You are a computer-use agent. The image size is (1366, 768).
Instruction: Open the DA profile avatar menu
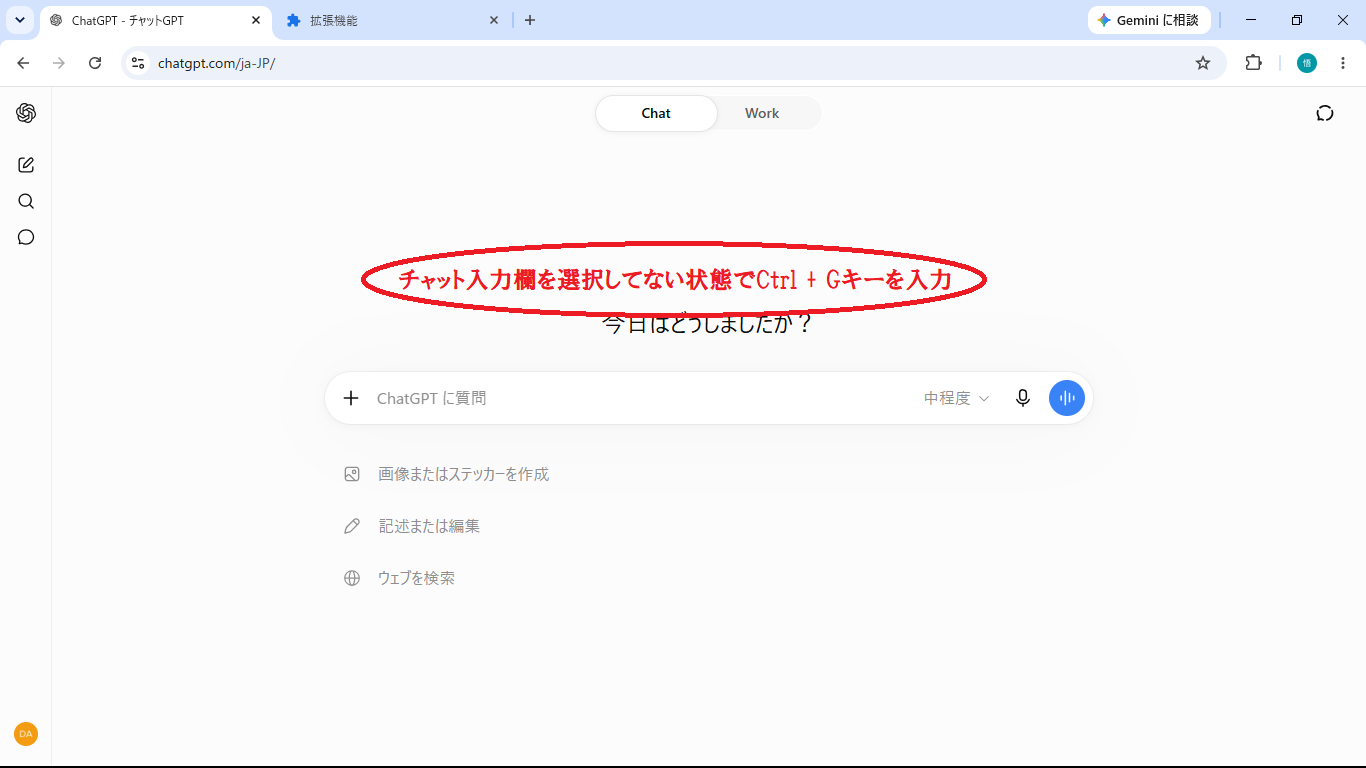coord(26,734)
